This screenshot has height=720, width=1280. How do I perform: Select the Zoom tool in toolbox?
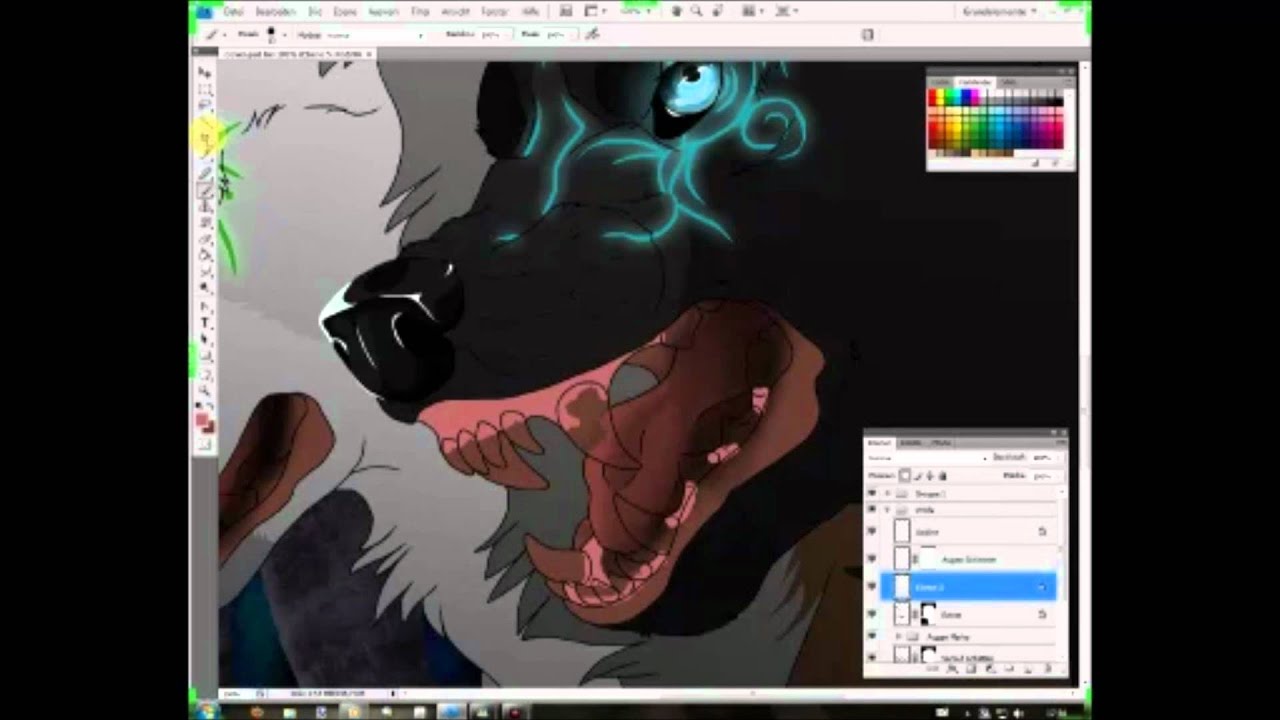[205, 390]
